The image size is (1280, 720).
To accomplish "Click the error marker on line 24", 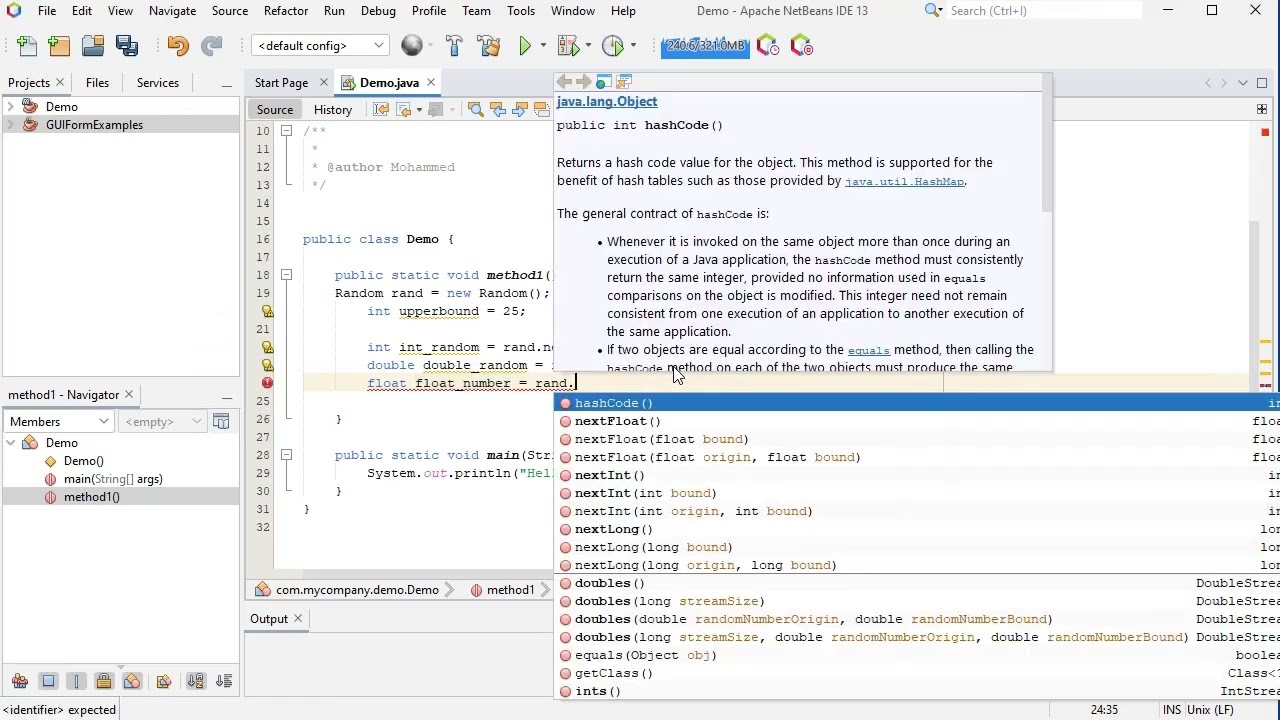I will [x=267, y=383].
